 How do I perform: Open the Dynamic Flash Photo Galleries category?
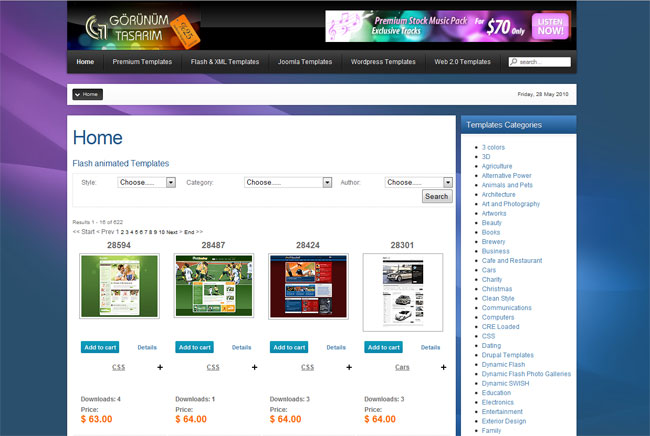click(526, 374)
